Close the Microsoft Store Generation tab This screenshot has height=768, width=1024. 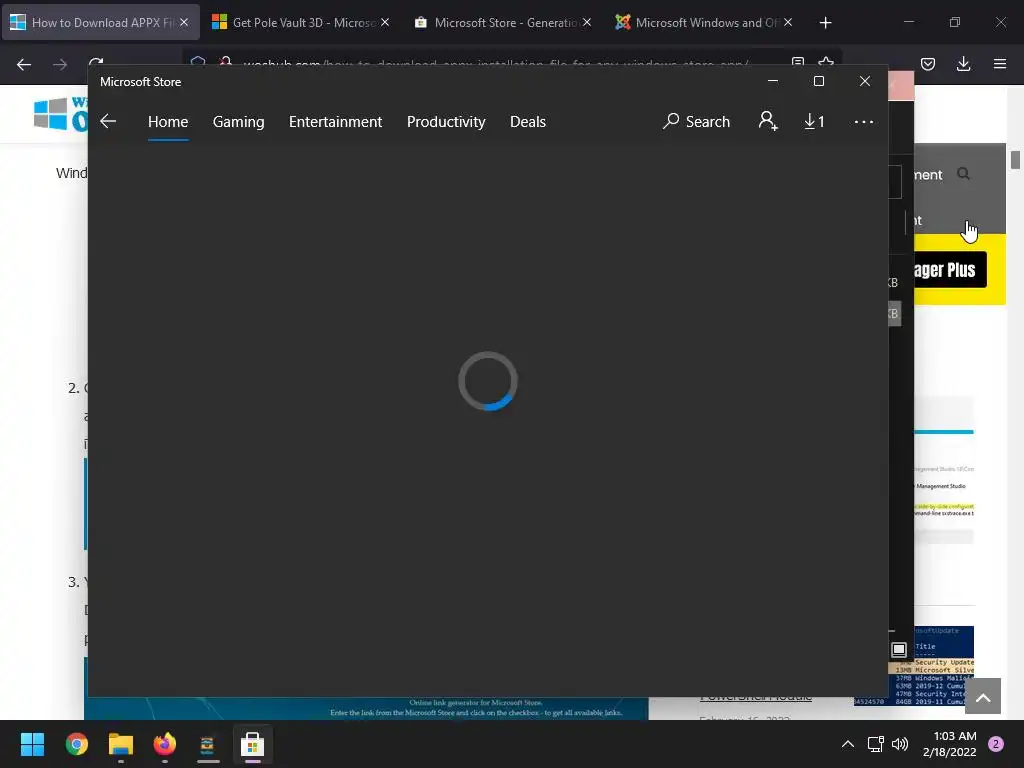pos(587,22)
